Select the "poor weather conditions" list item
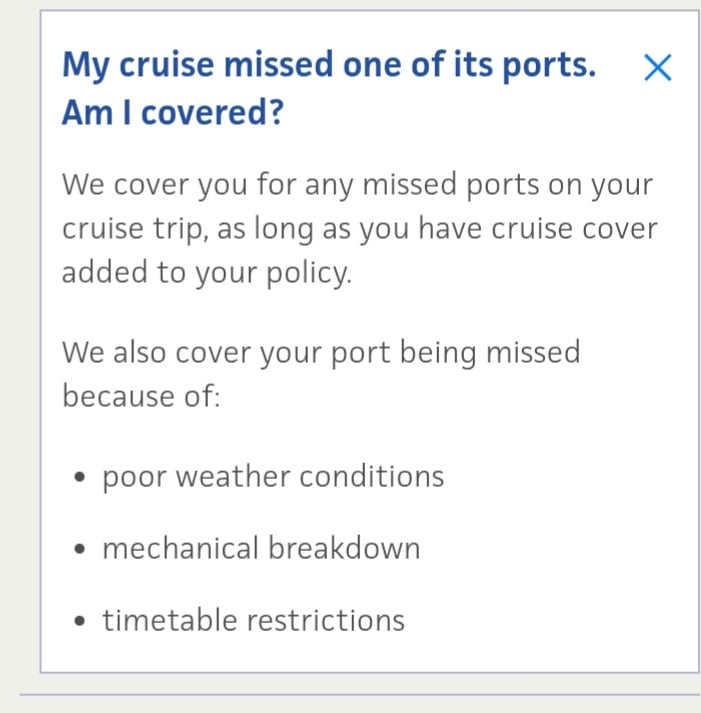Viewport: 701px width, 713px height. [x=273, y=476]
